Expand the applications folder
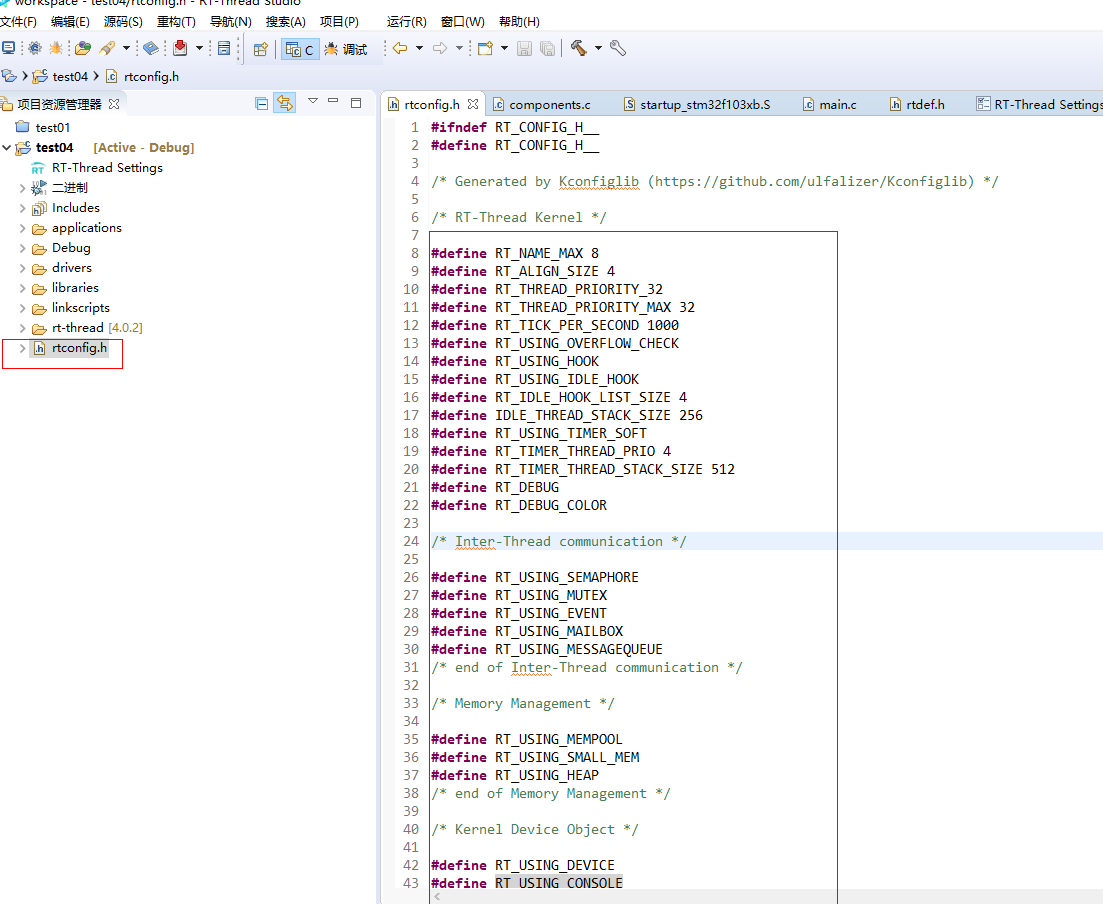The image size is (1103, 904). (x=23, y=228)
